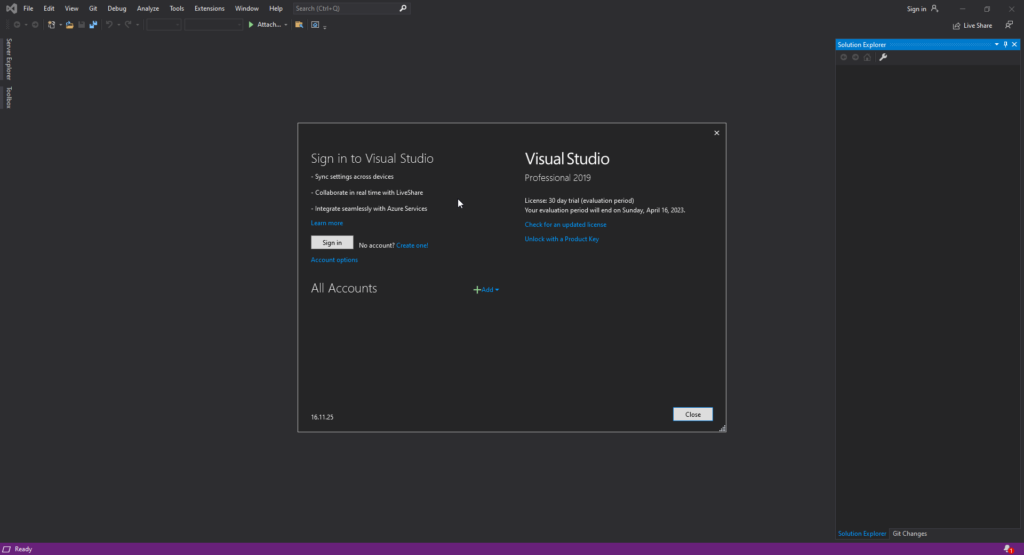Click Solution Explorer Home icon

click(x=867, y=57)
